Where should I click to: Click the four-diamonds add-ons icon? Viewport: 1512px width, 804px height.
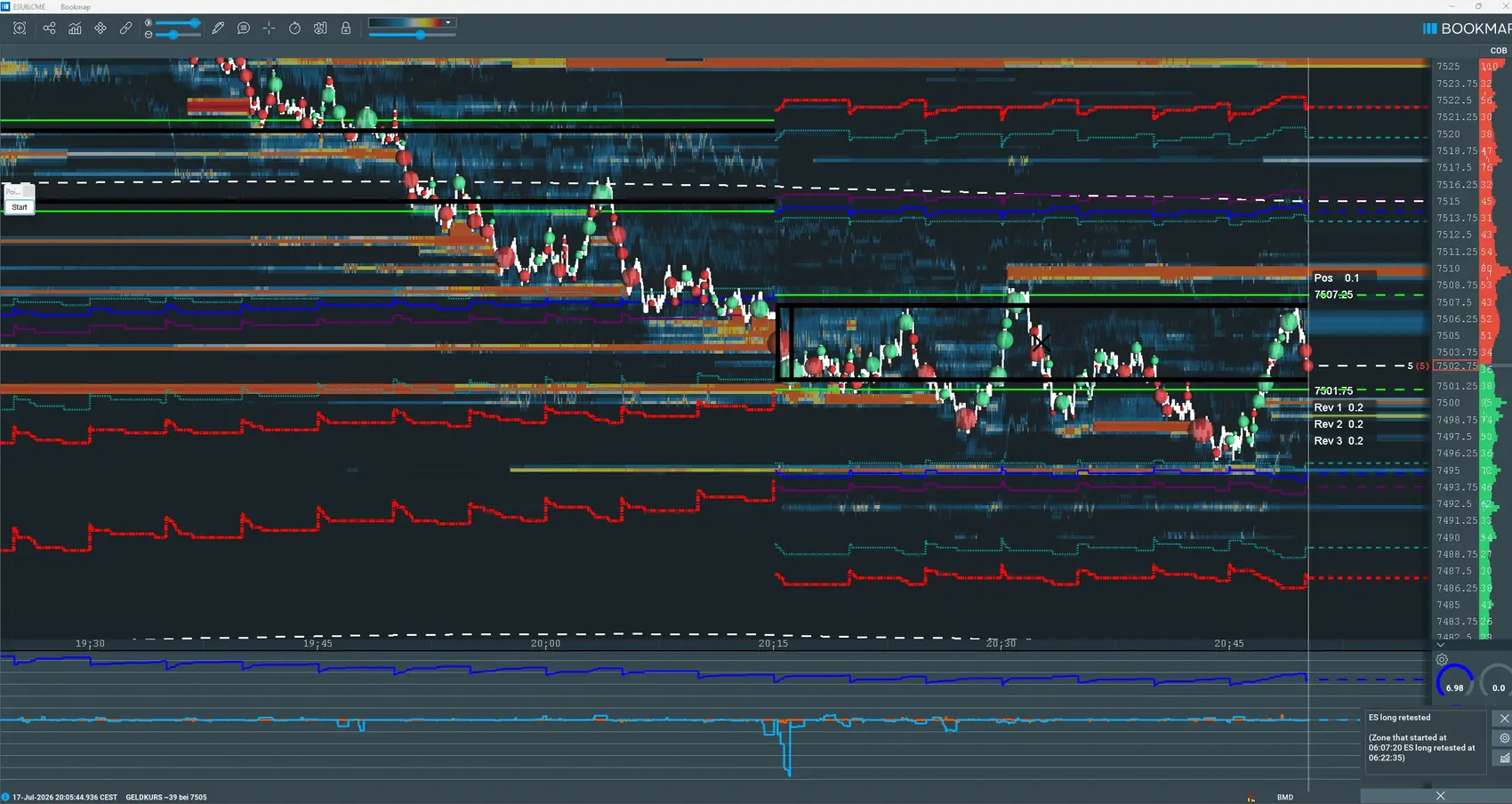point(101,28)
